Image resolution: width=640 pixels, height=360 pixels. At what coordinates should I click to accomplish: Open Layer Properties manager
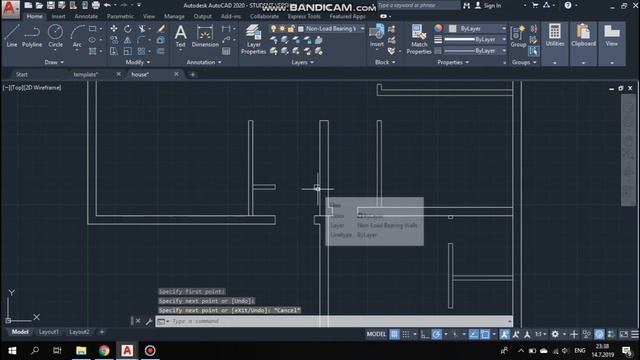point(253,39)
